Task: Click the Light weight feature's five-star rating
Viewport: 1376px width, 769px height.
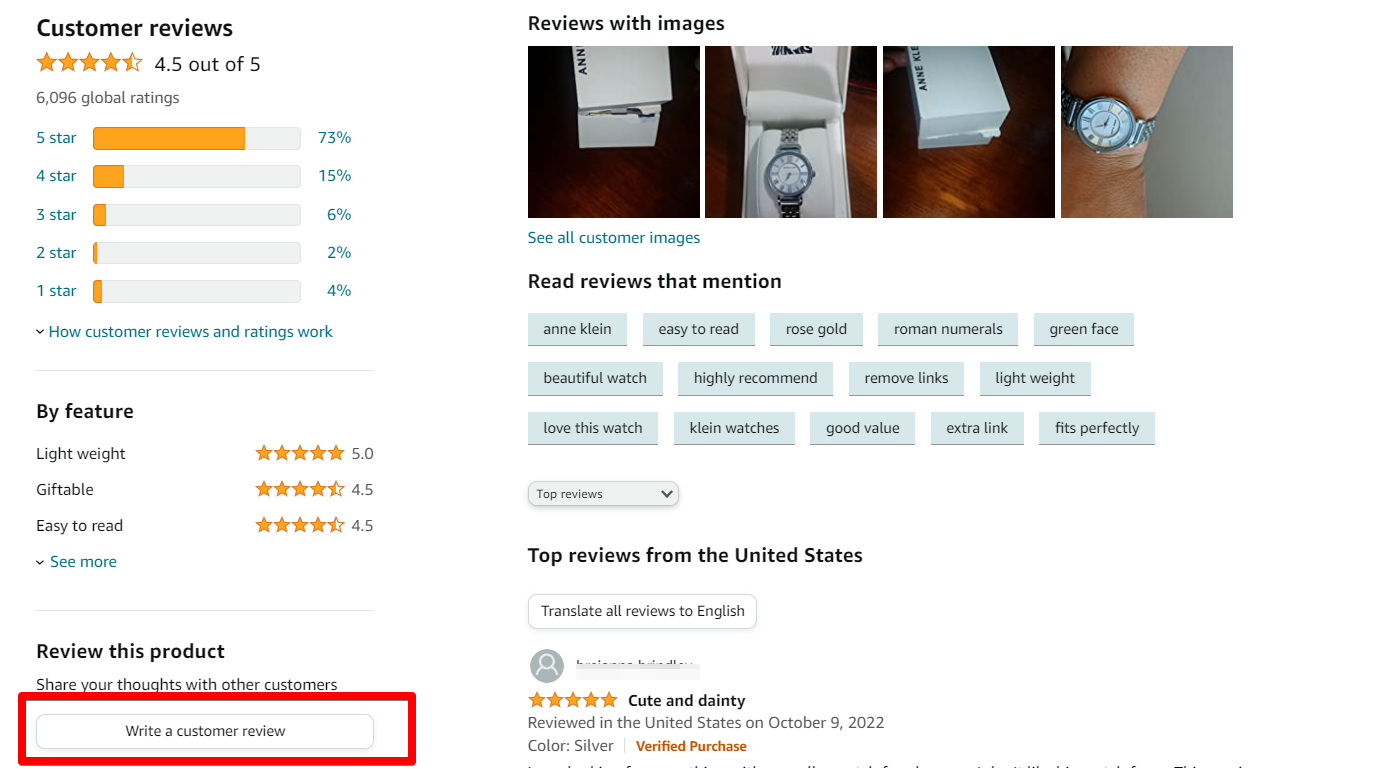Action: [x=300, y=453]
